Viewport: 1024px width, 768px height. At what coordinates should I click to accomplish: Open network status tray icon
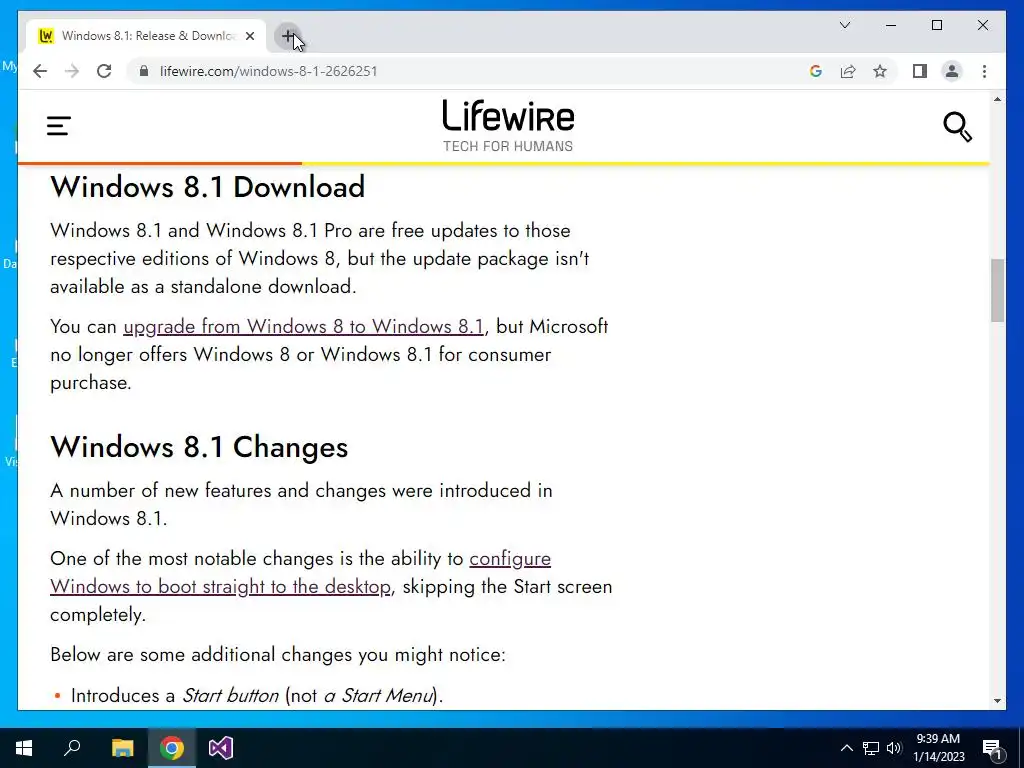pos(871,748)
